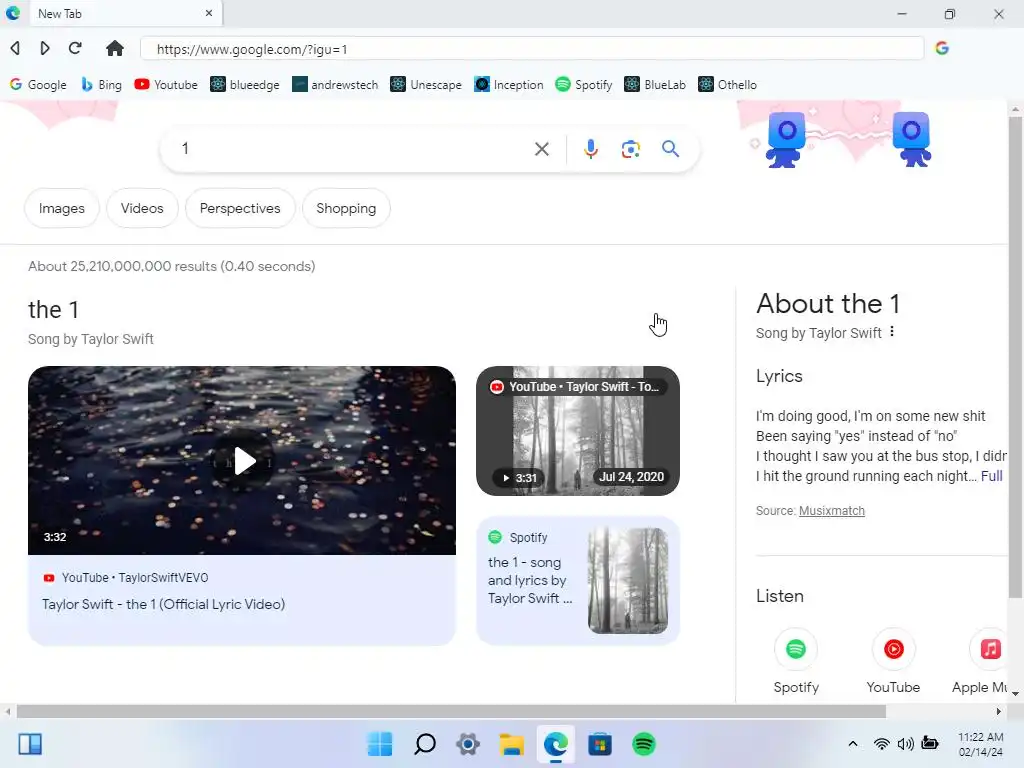Open Taylor Swift - the 1 (Official Lyric Video) title

click(163, 604)
